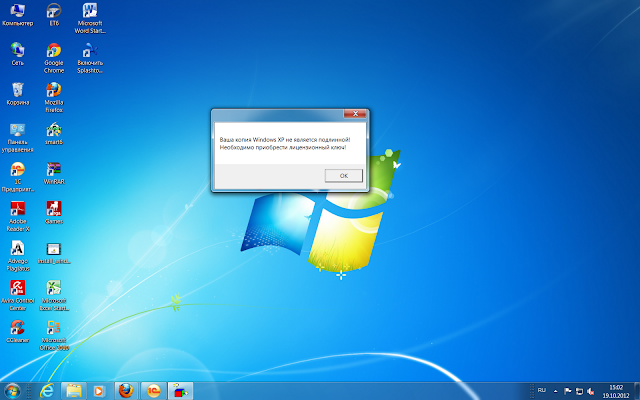Select the Корзина recycle bin
Image resolution: width=640 pixels, height=400 pixels.
[18, 94]
